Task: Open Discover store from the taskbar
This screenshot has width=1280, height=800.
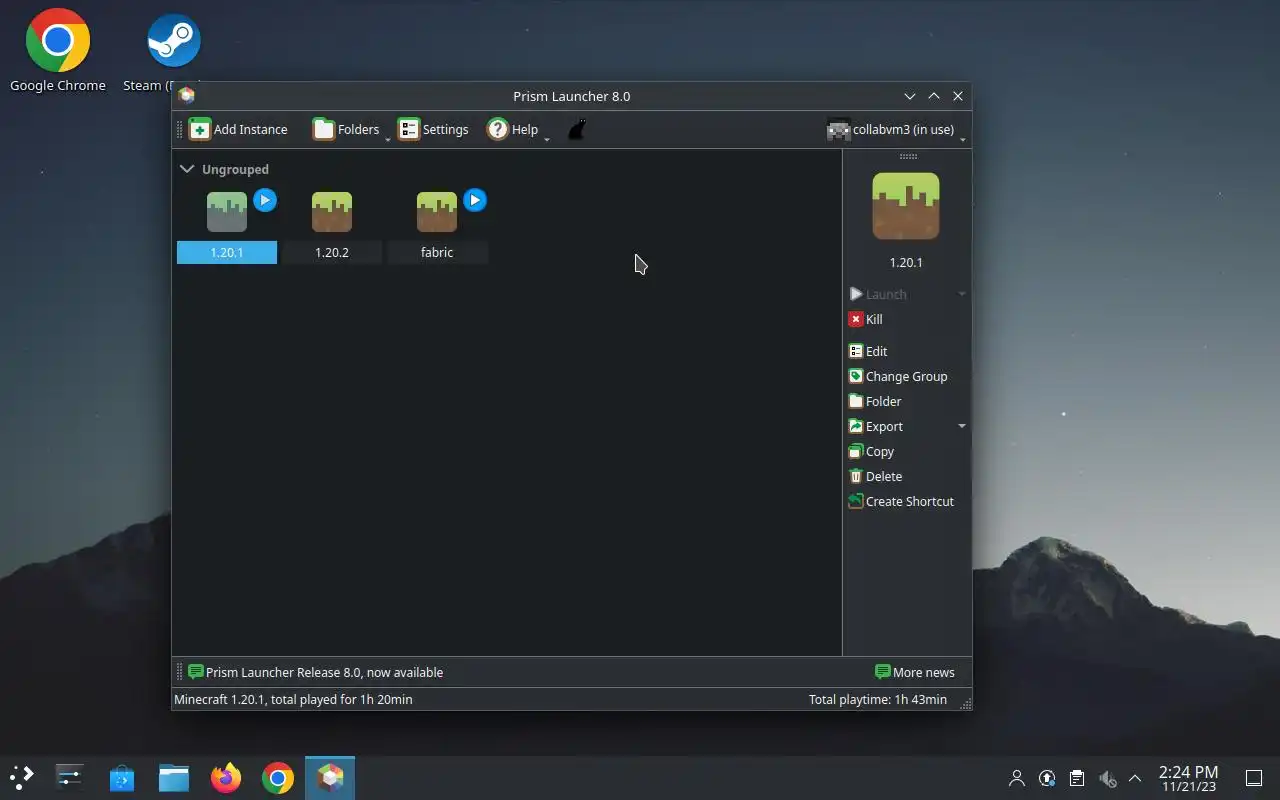Action: coord(122,777)
